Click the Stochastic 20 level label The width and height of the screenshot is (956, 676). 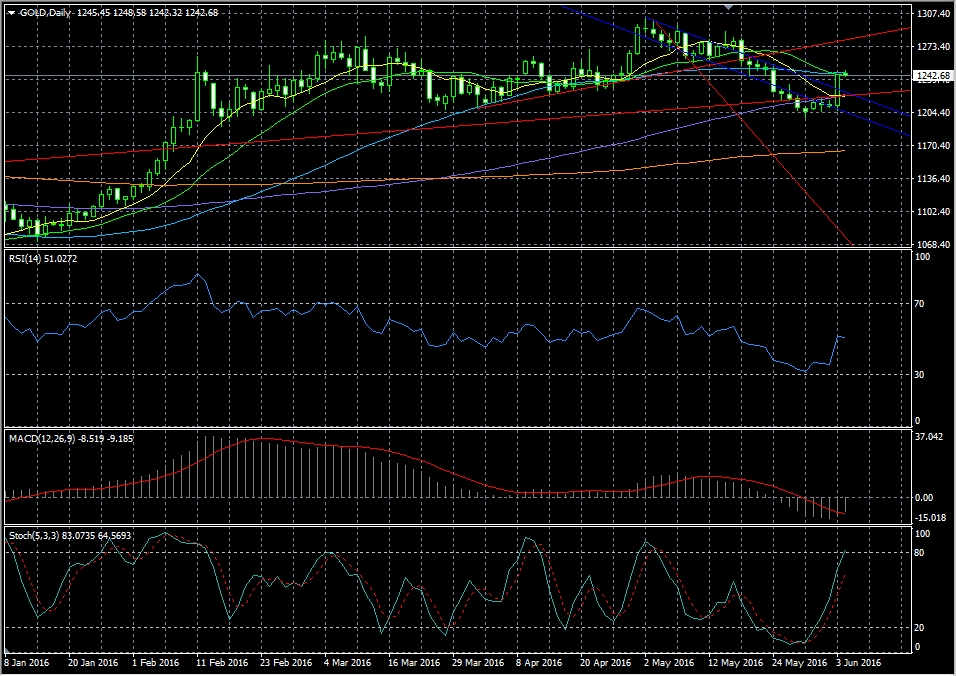(921, 627)
